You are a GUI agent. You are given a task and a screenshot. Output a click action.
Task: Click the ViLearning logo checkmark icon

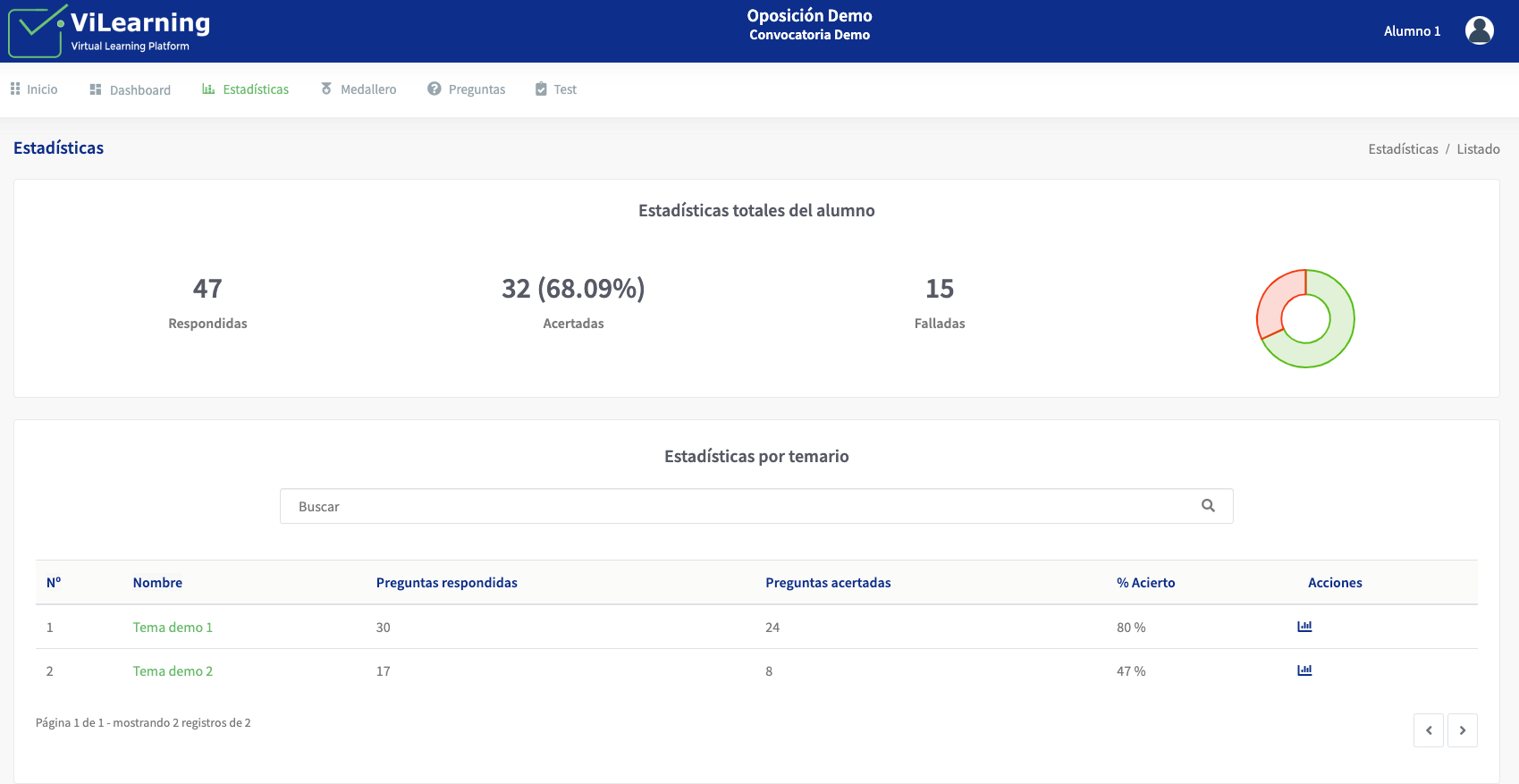pyautogui.click(x=36, y=30)
